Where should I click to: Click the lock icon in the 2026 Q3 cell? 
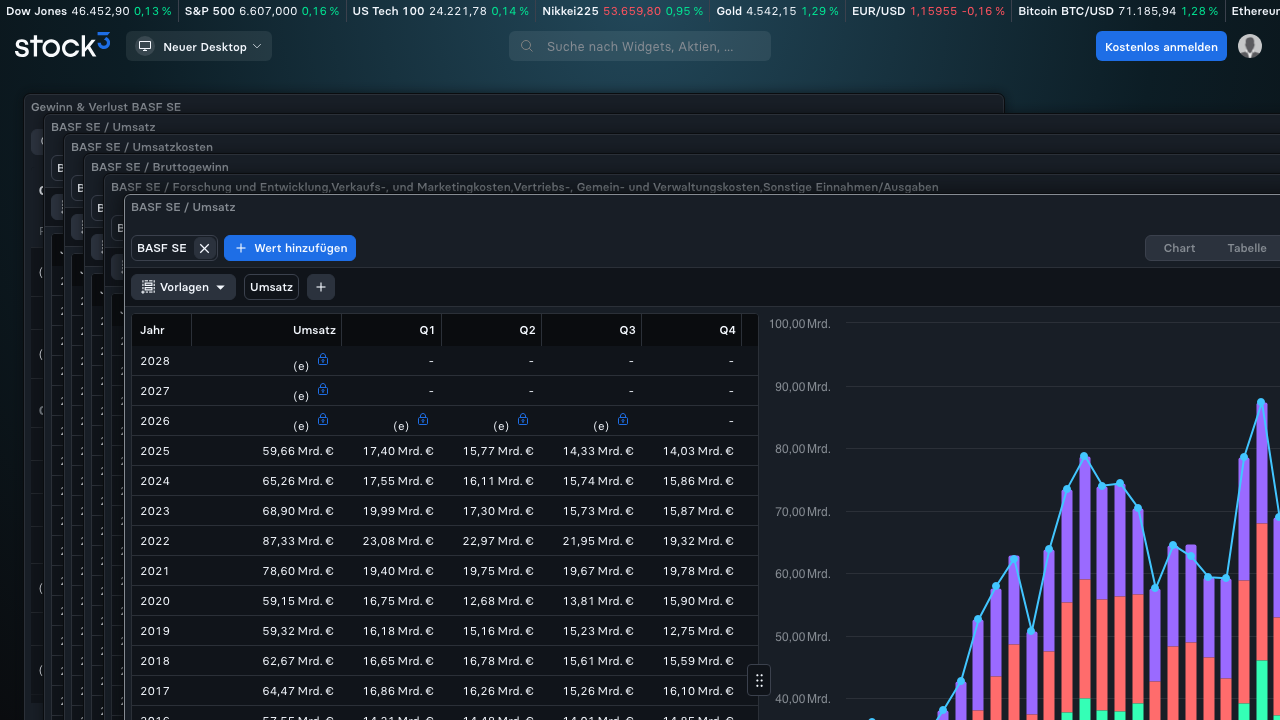coord(623,419)
